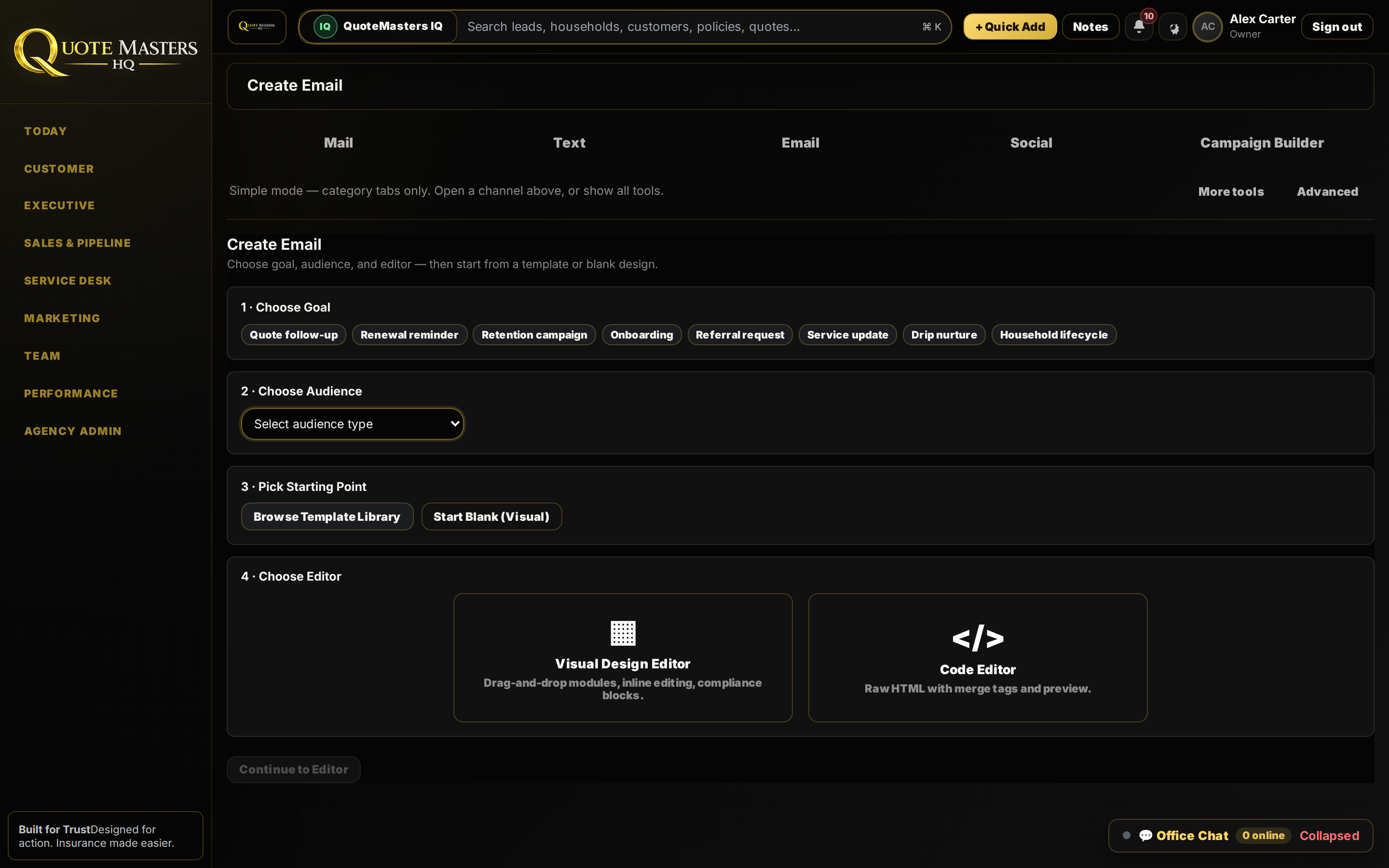The width and height of the screenshot is (1389, 868).
Task: Open Agency Admin in sidebar
Action: 73,431
